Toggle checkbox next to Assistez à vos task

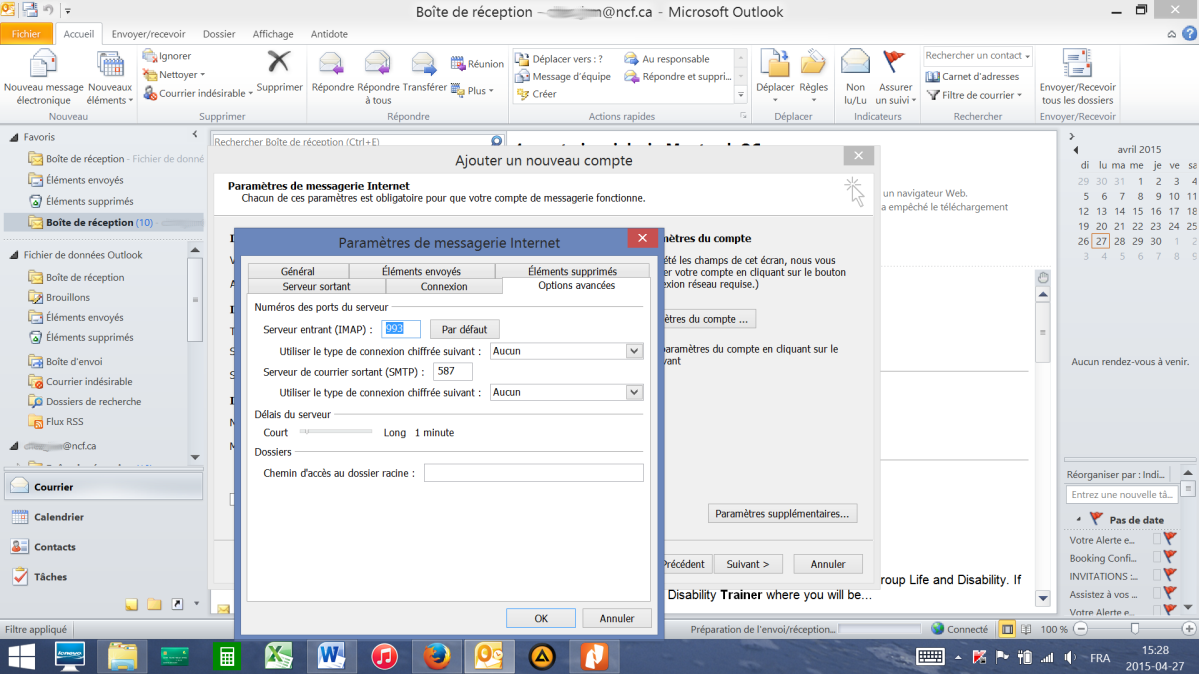[1156, 594]
